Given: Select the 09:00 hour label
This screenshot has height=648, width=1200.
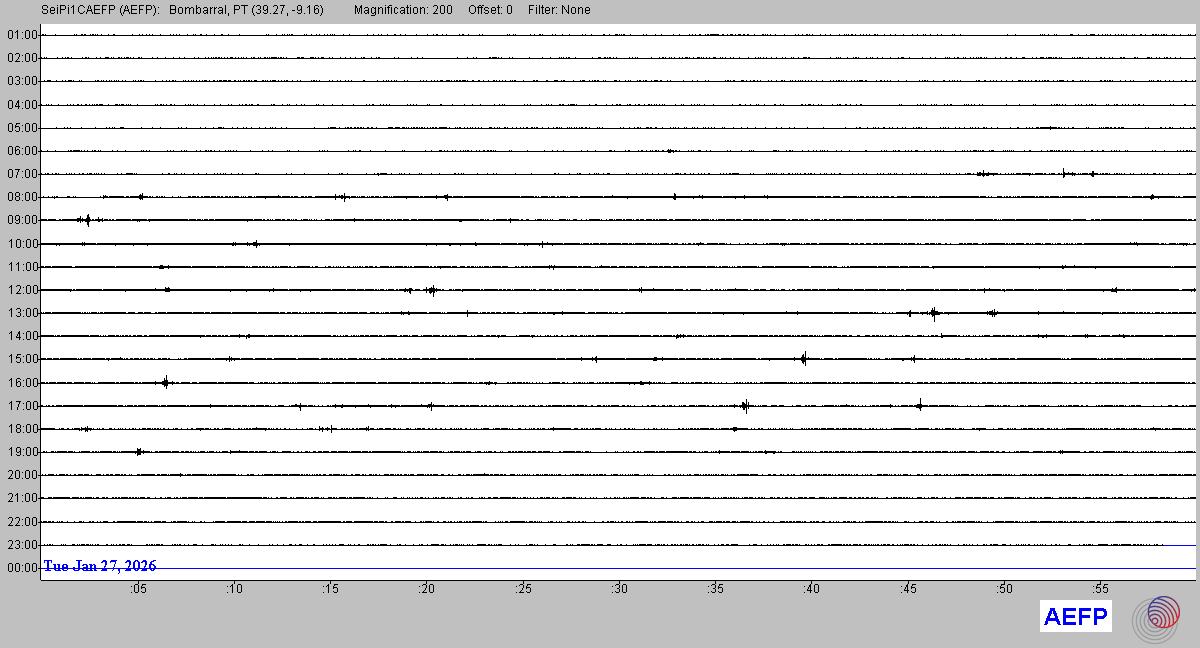Looking at the screenshot, I should 21,220.
